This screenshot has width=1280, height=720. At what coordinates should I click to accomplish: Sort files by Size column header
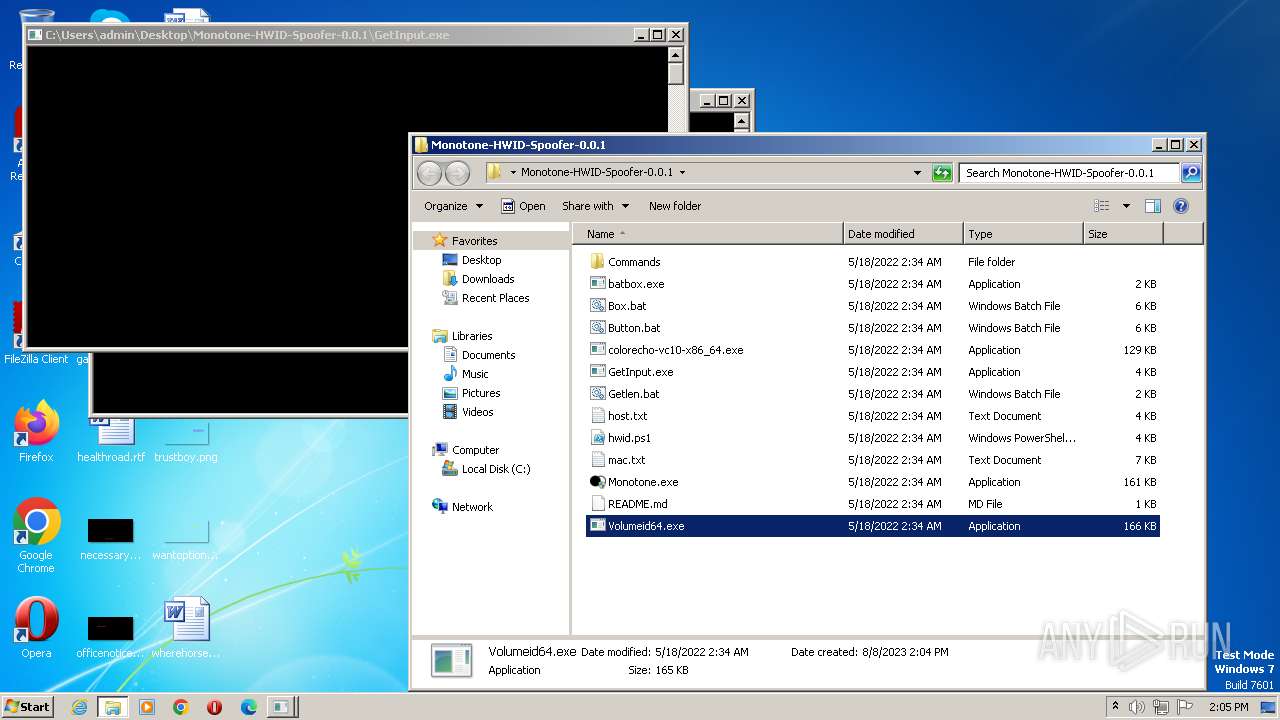coord(1123,234)
